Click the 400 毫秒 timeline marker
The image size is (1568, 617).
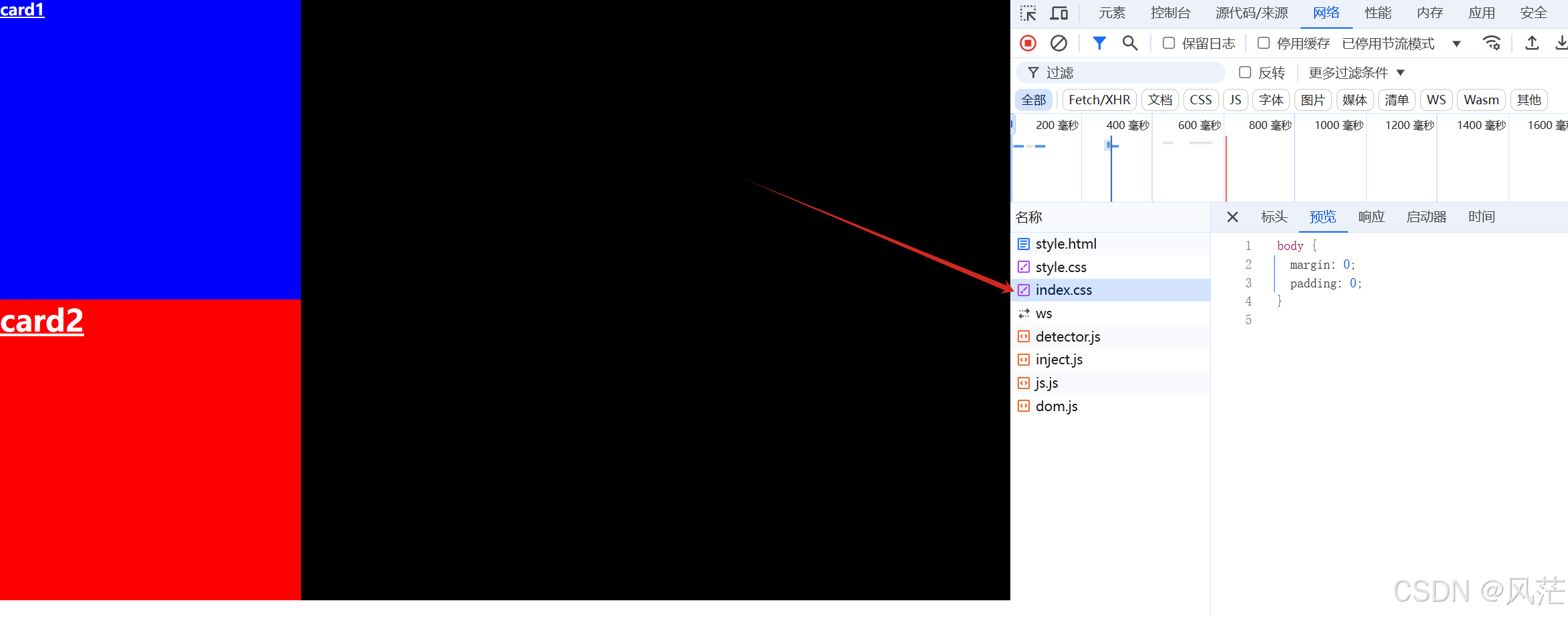coord(1127,125)
